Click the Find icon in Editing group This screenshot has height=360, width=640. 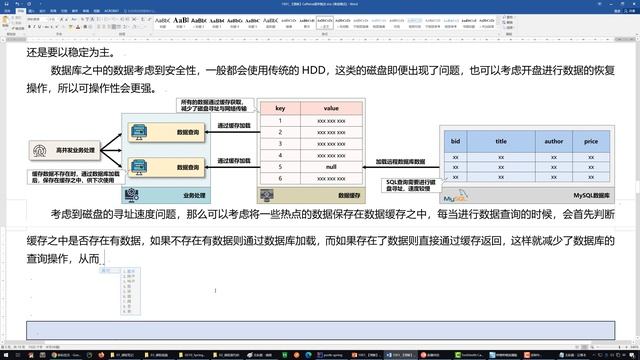point(508,18)
